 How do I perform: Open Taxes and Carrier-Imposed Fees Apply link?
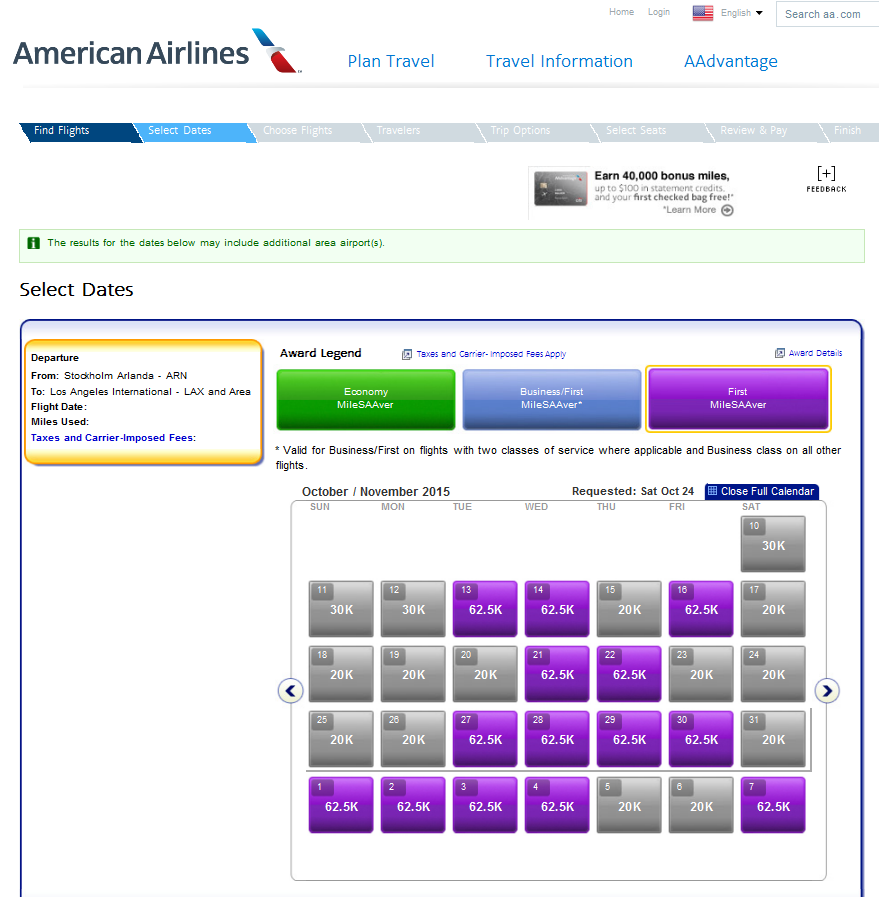(491, 354)
